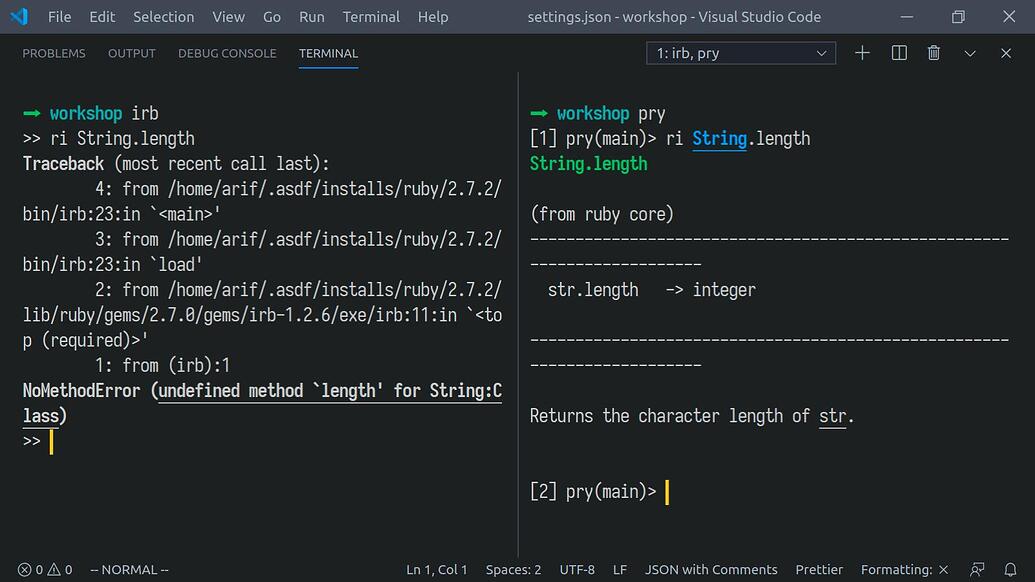Kill the active terminal with the trash icon

tap(933, 53)
